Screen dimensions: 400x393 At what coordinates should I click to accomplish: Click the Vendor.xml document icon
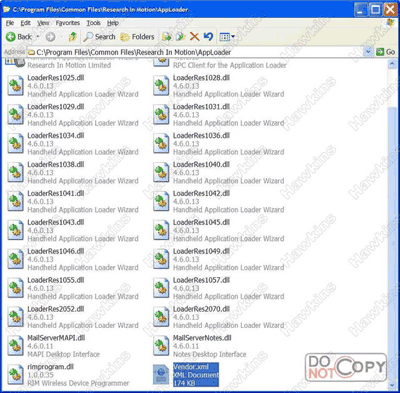coord(161,375)
